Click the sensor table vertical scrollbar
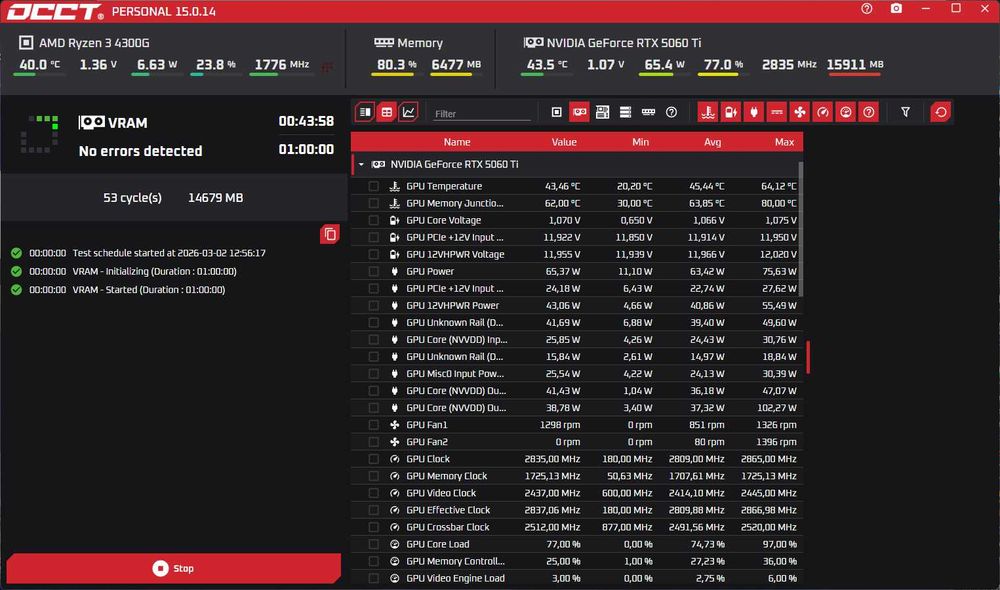This screenshot has height=590, width=1000. 801,230
